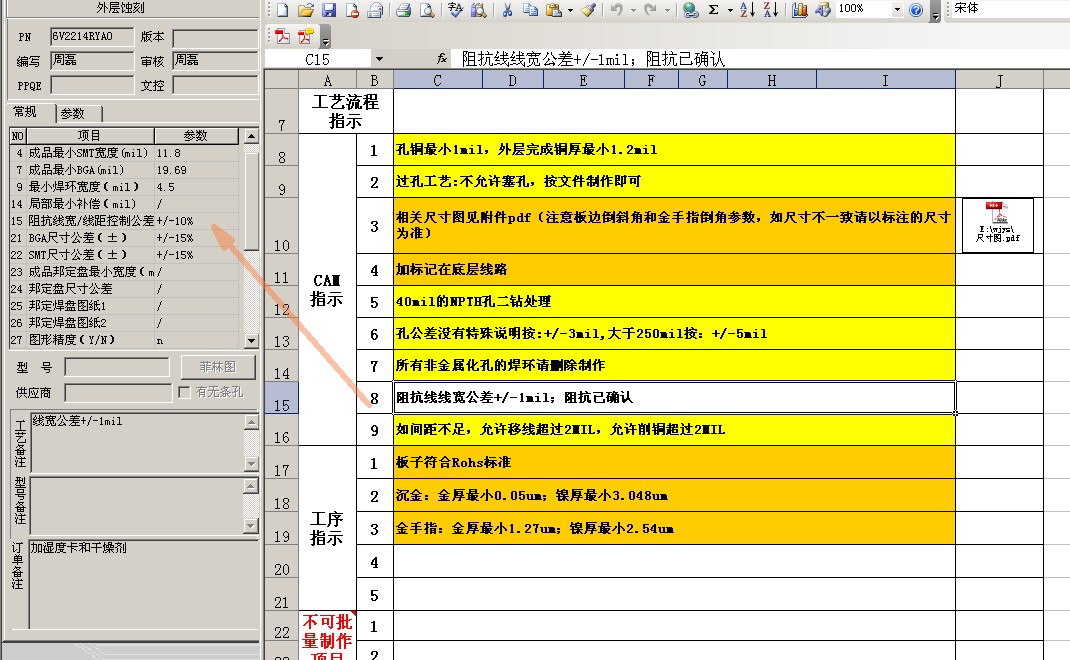Switch to the 参数 tab

72,113
